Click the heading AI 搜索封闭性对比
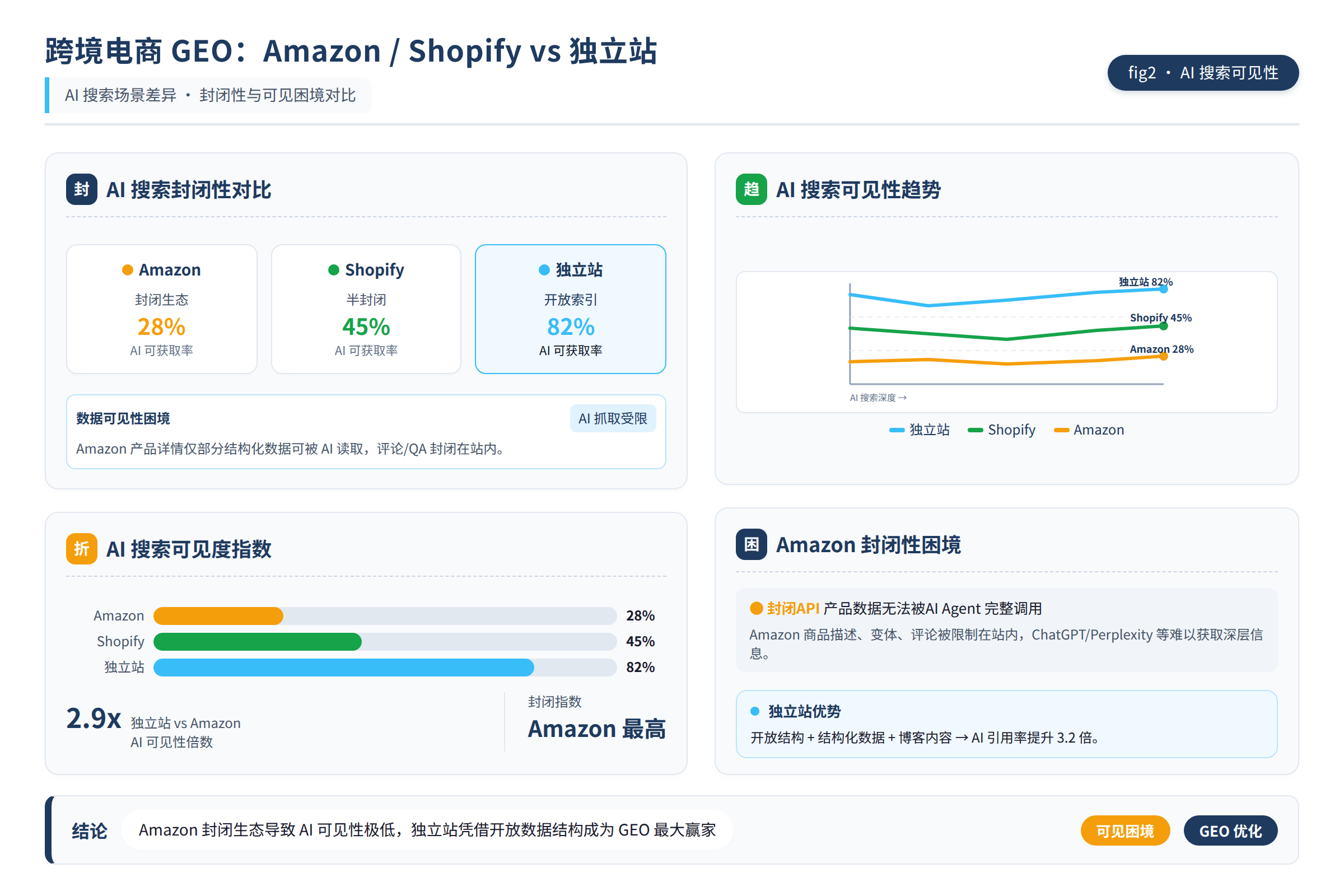 (189, 190)
